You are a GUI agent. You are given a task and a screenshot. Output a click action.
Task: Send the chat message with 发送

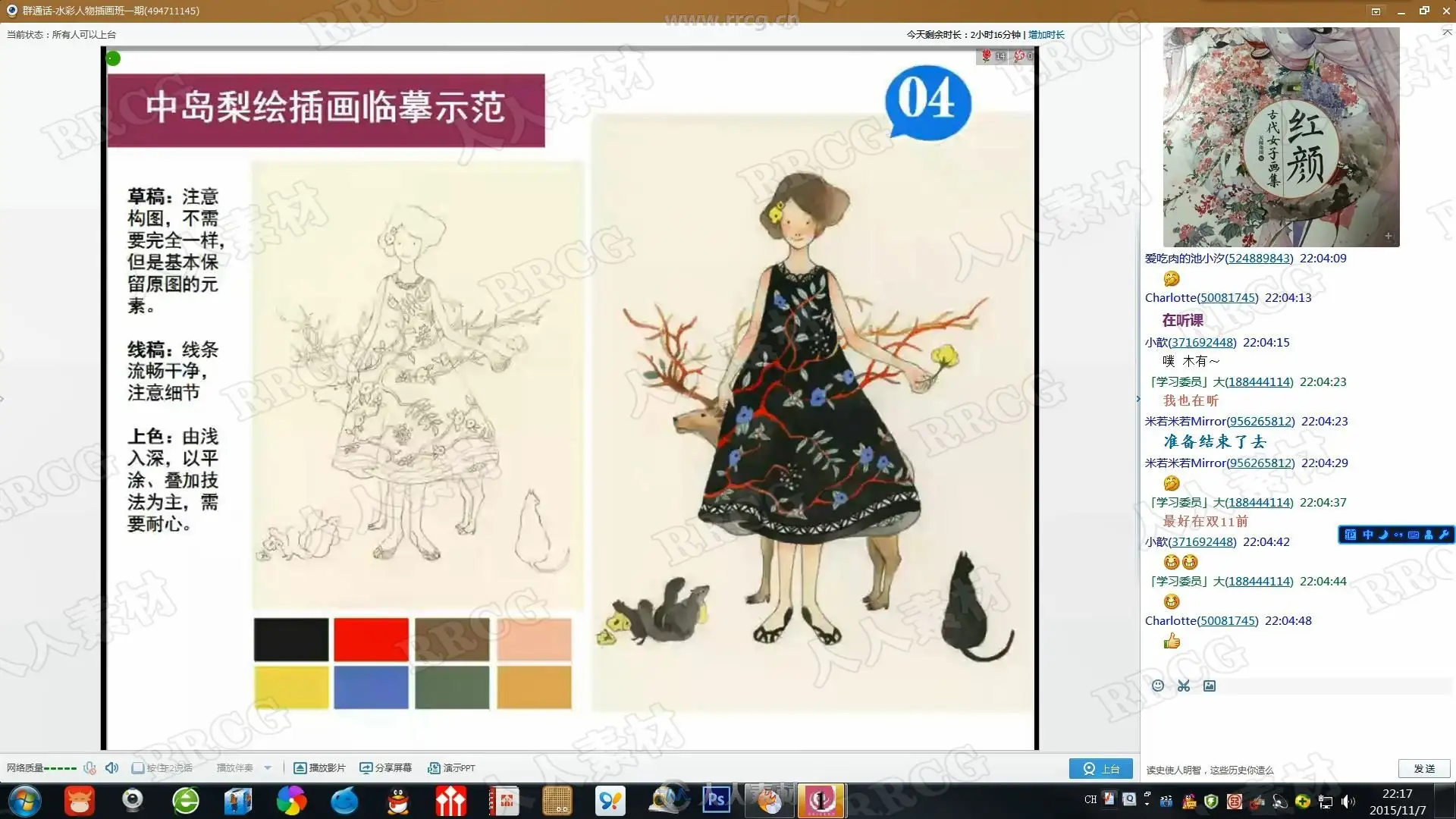click(1424, 768)
